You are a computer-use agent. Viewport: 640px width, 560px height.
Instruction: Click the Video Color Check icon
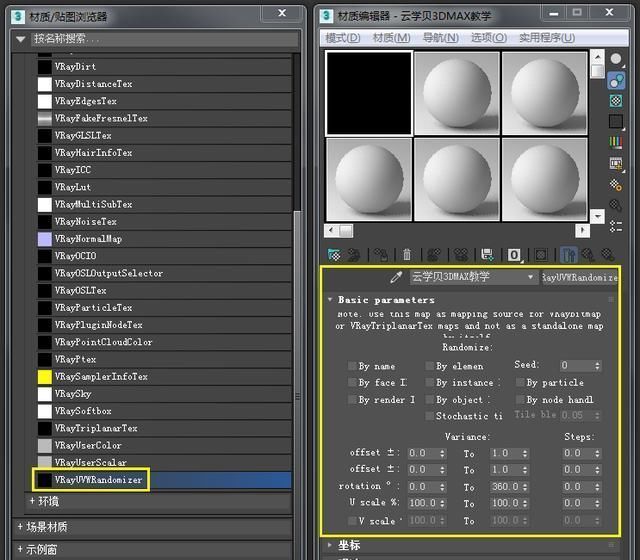616,142
